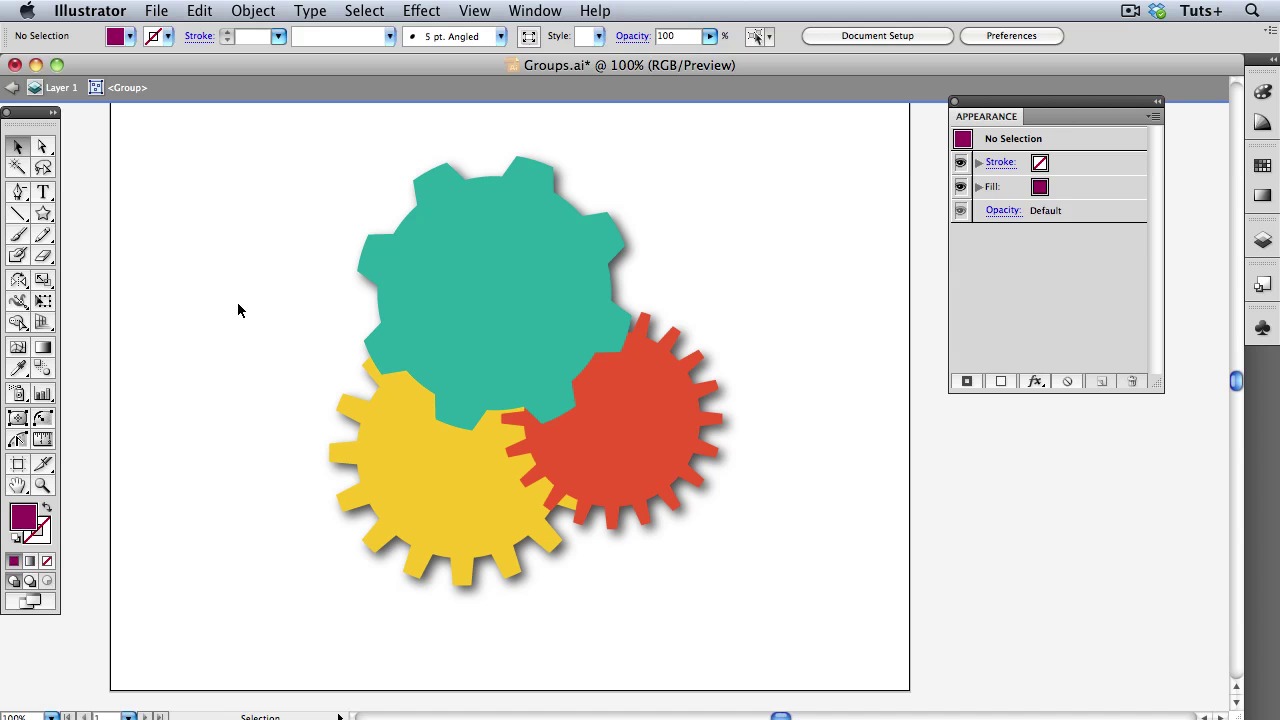1280x720 pixels.
Task: Choose the Zoom magnifier tool
Action: coord(43,485)
